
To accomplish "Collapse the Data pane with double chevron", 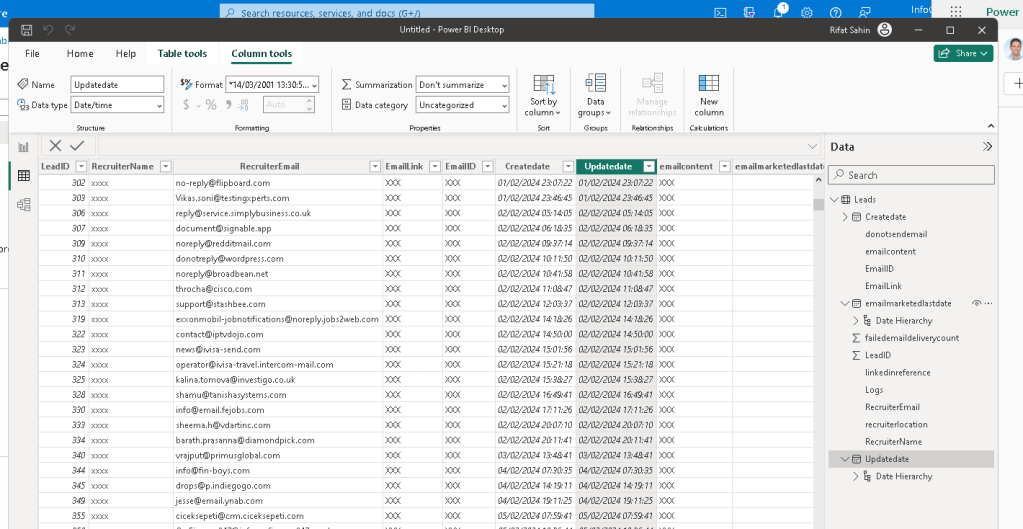I will pos(987,147).
